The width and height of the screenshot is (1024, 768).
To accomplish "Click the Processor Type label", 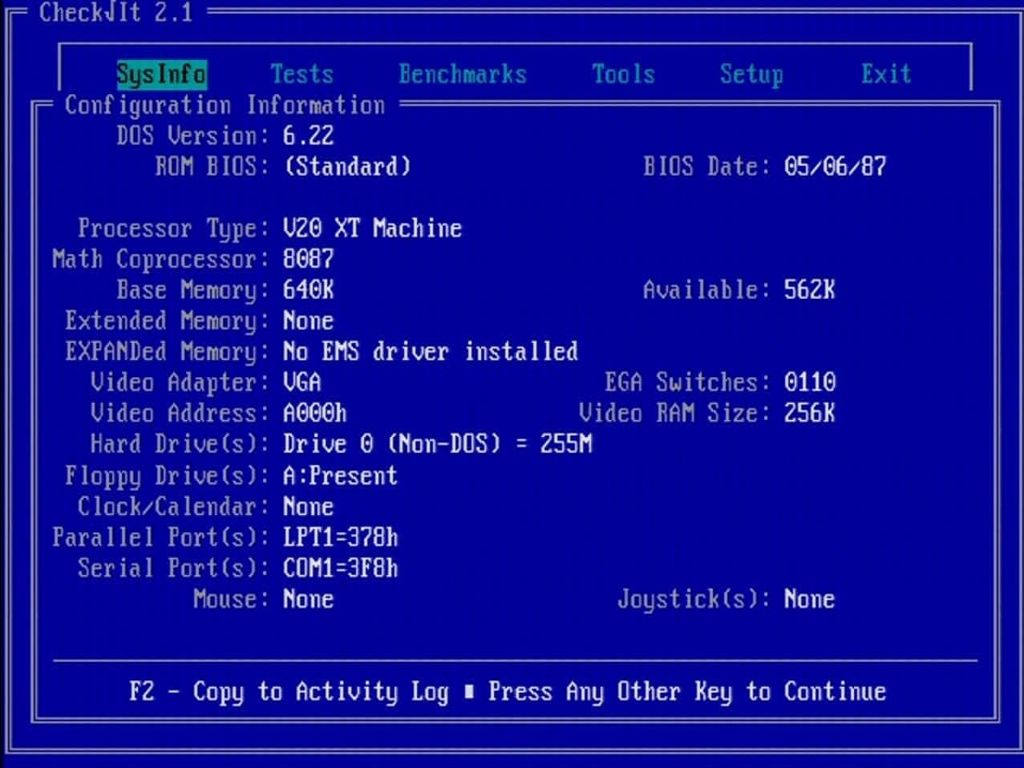I will click(x=173, y=229).
